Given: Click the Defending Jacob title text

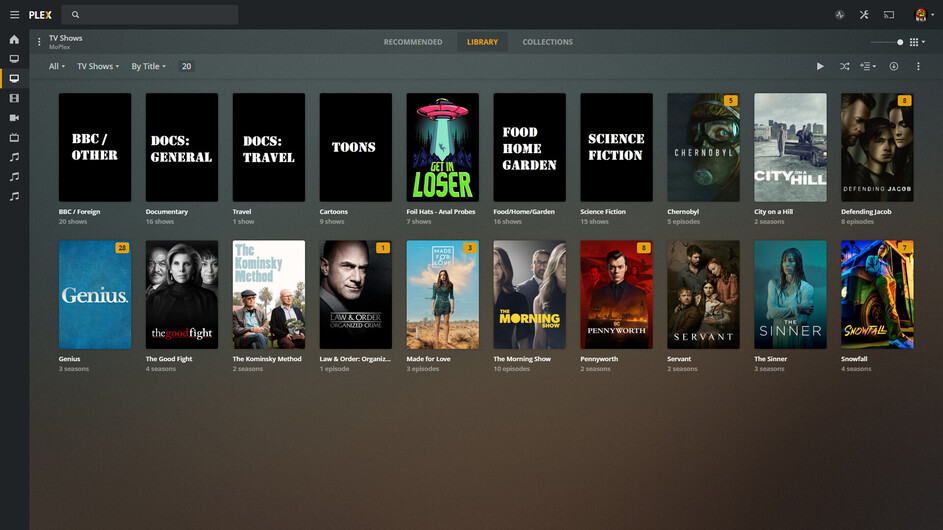Looking at the screenshot, I should coord(866,212).
